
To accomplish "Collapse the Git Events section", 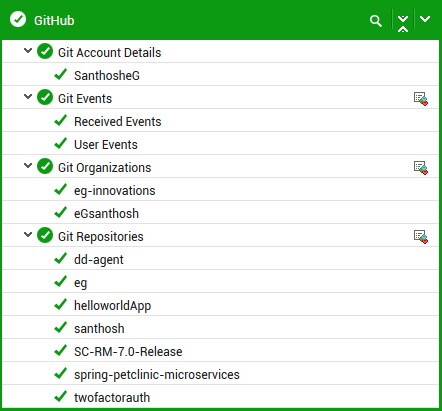I will (x=28, y=97).
